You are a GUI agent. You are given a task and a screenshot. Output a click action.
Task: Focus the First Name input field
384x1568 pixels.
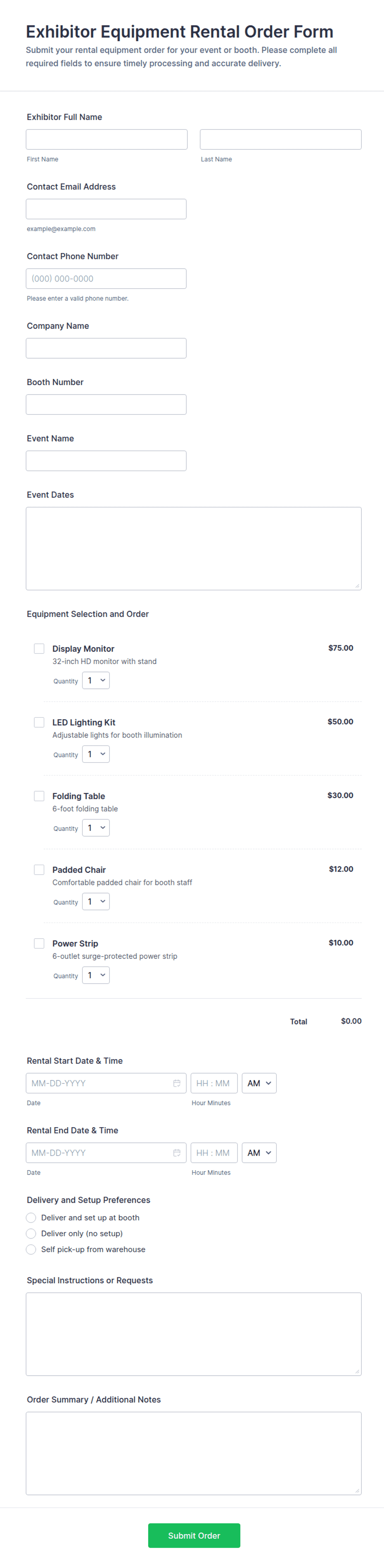(x=107, y=140)
